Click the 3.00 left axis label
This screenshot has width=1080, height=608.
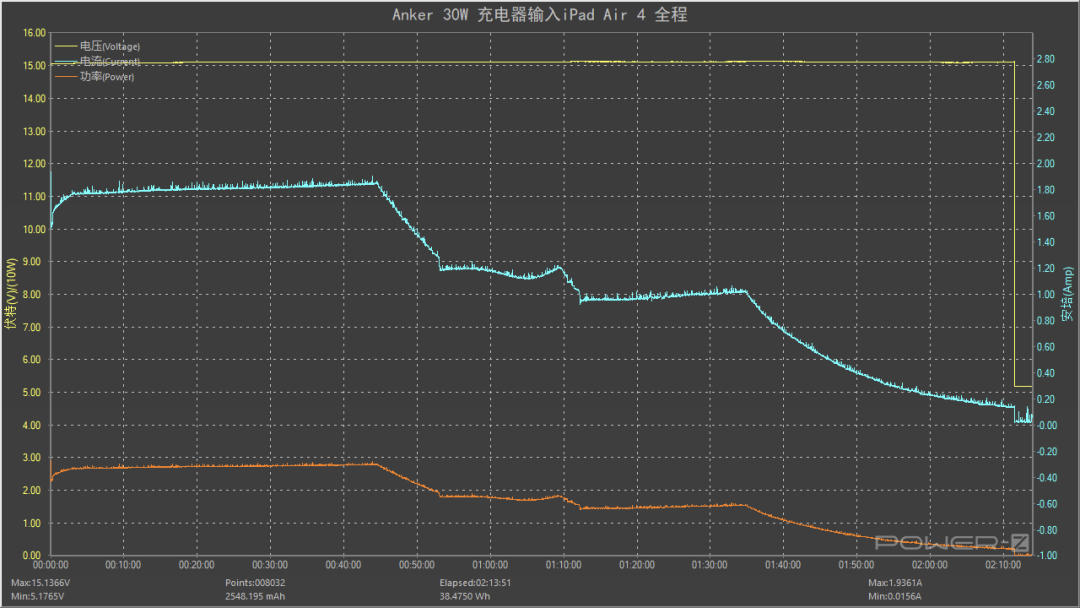click(x=34, y=458)
